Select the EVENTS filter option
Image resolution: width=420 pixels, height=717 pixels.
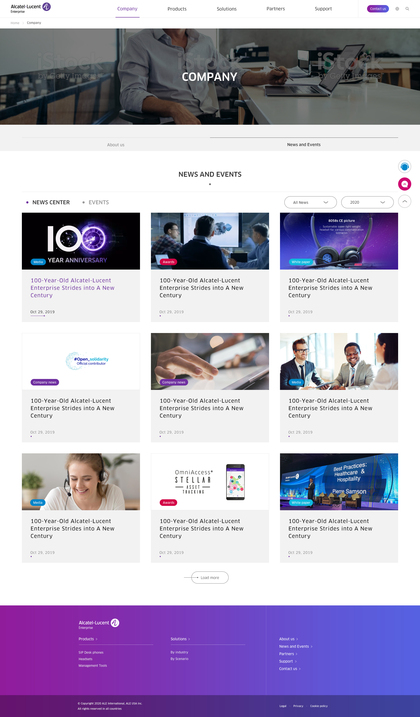coord(98,202)
